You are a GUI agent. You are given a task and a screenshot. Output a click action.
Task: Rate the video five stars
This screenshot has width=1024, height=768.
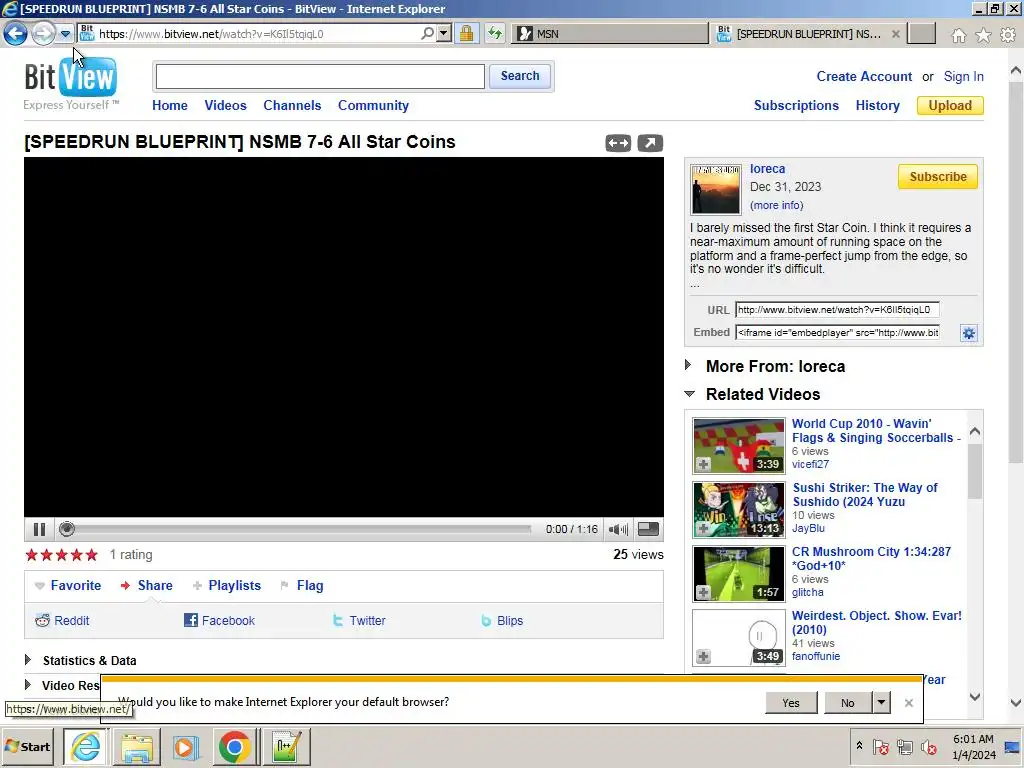coord(91,555)
